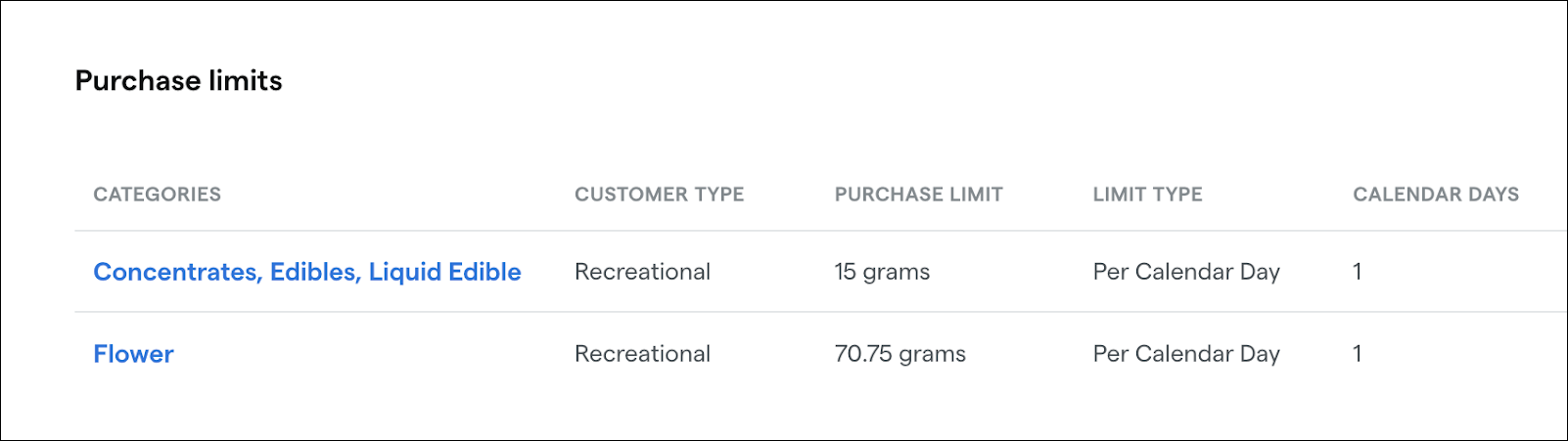The width and height of the screenshot is (1568, 441).
Task: Click the Limit Type column header
Action: 1147,195
